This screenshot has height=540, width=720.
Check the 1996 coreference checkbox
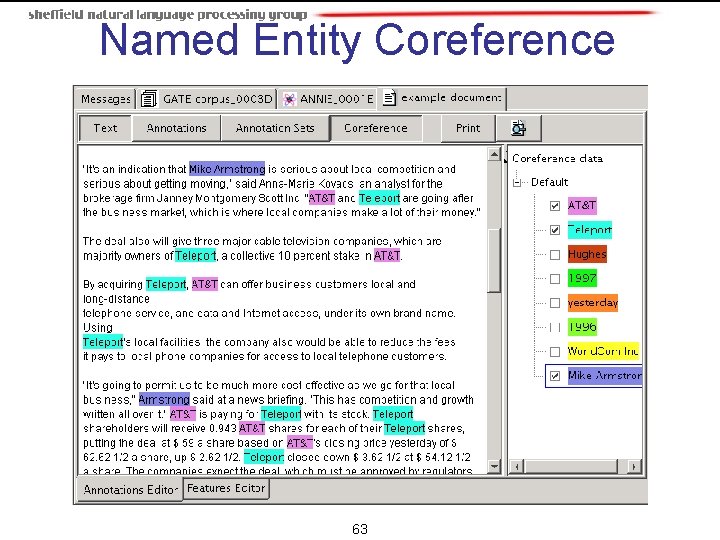[x=555, y=327]
